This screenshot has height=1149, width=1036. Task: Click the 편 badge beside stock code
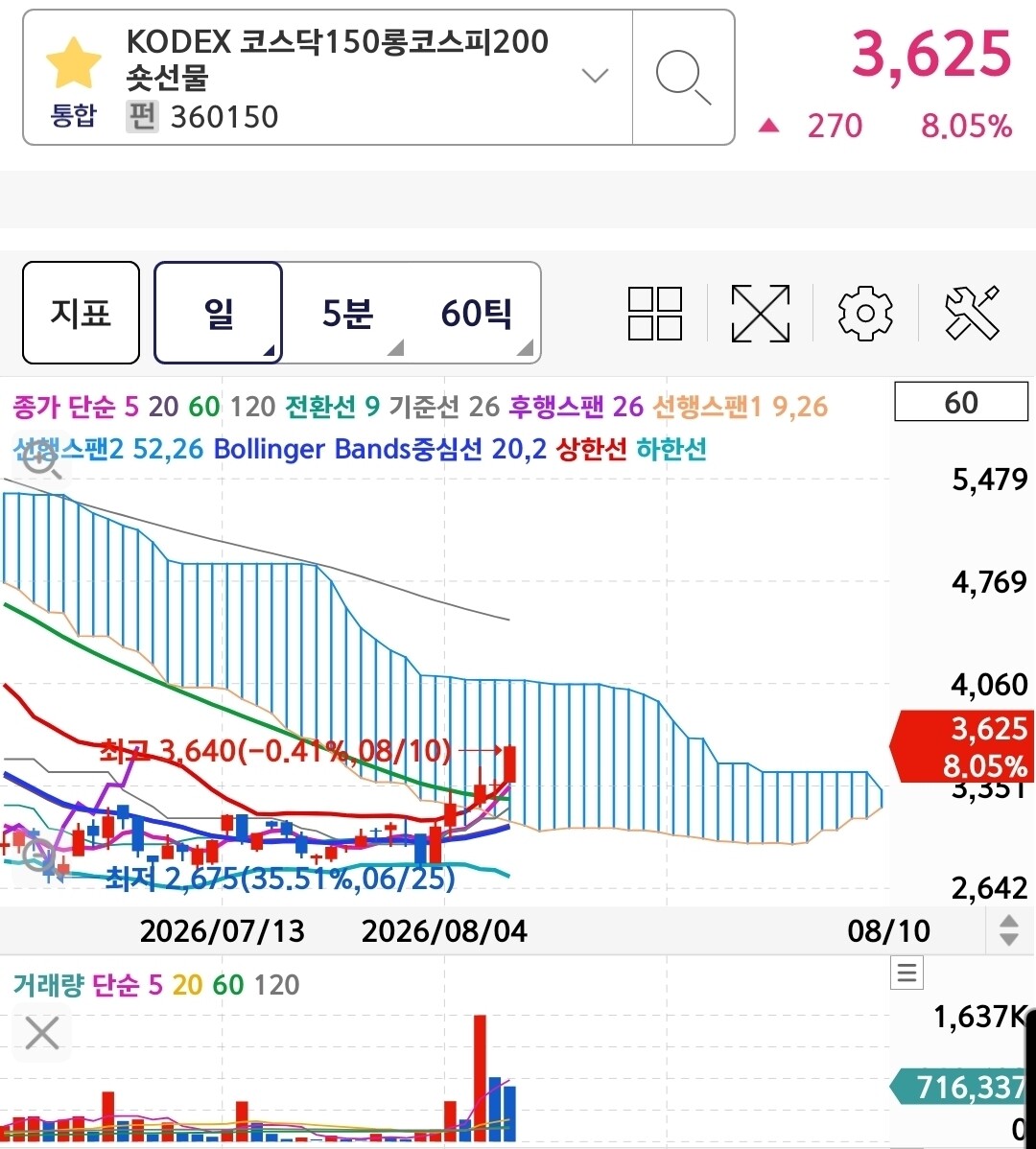[142, 116]
